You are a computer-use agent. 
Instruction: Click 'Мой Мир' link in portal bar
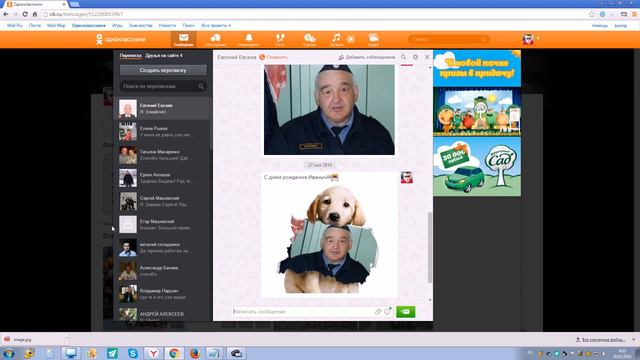click(56, 25)
